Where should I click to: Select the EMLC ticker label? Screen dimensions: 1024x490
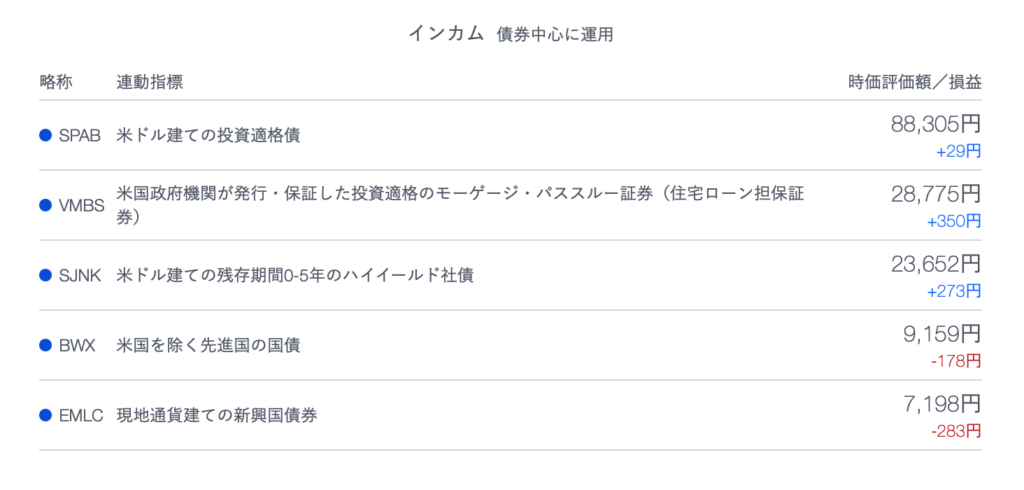(x=81, y=416)
